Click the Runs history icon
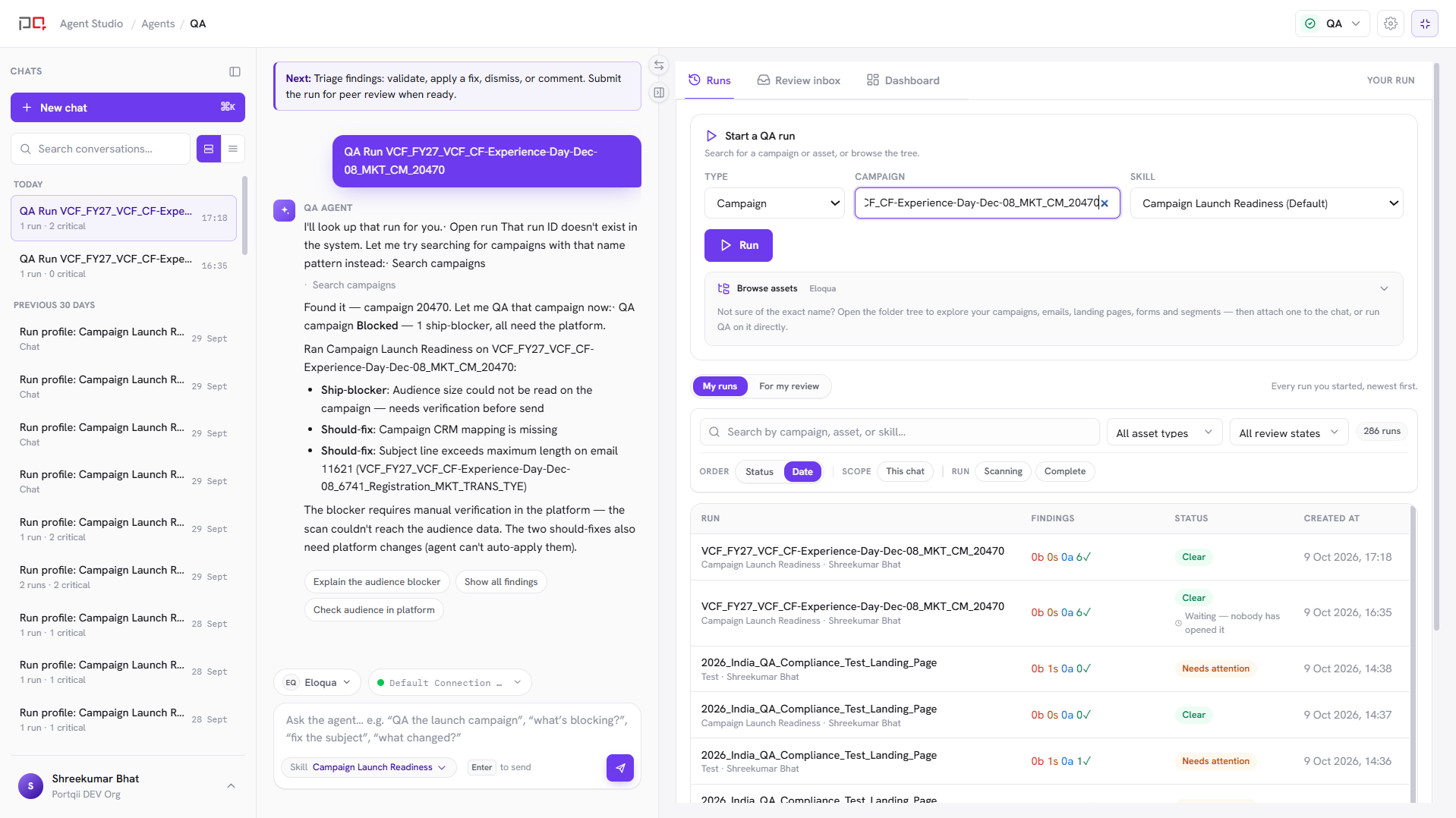This screenshot has width=1456, height=818. (694, 80)
